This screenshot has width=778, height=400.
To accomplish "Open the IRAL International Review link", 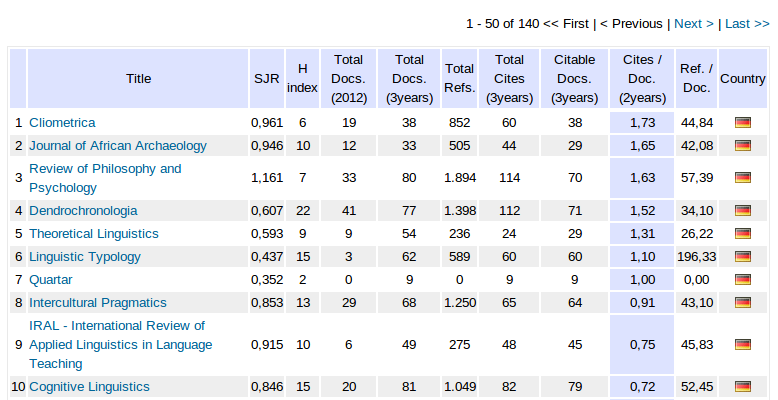I will click(121, 344).
